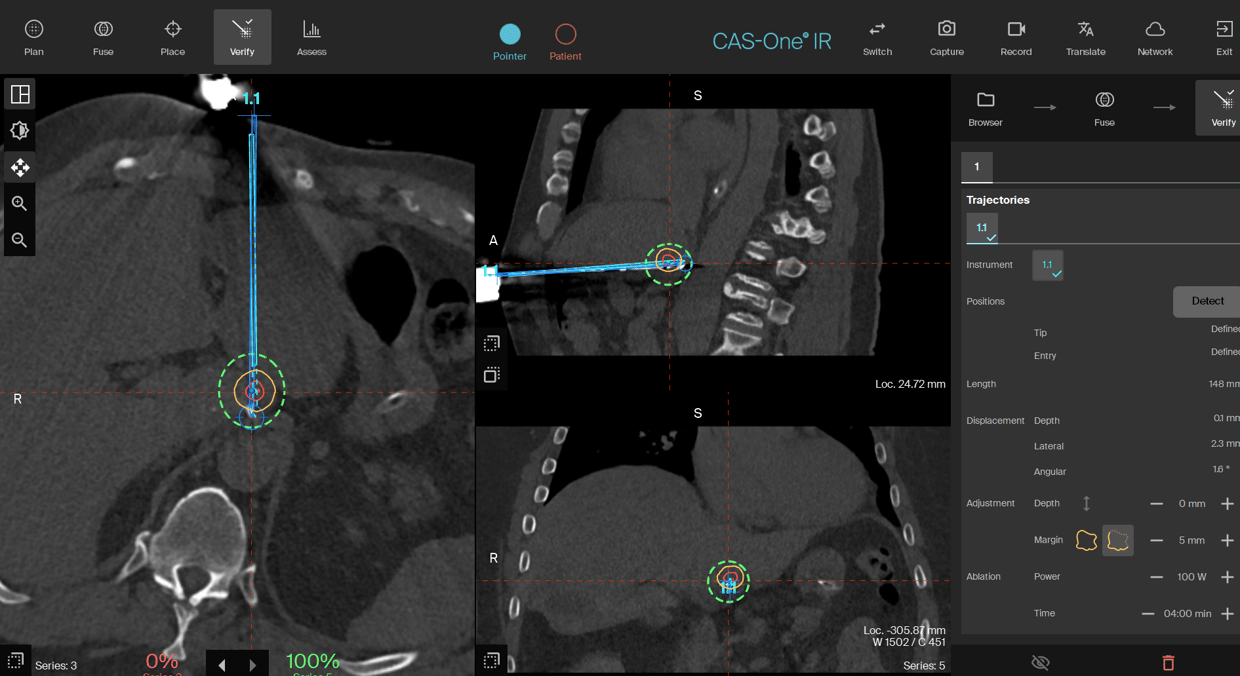The image size is (1240, 676).
Task: Decrease the margin value
Action: point(1156,540)
